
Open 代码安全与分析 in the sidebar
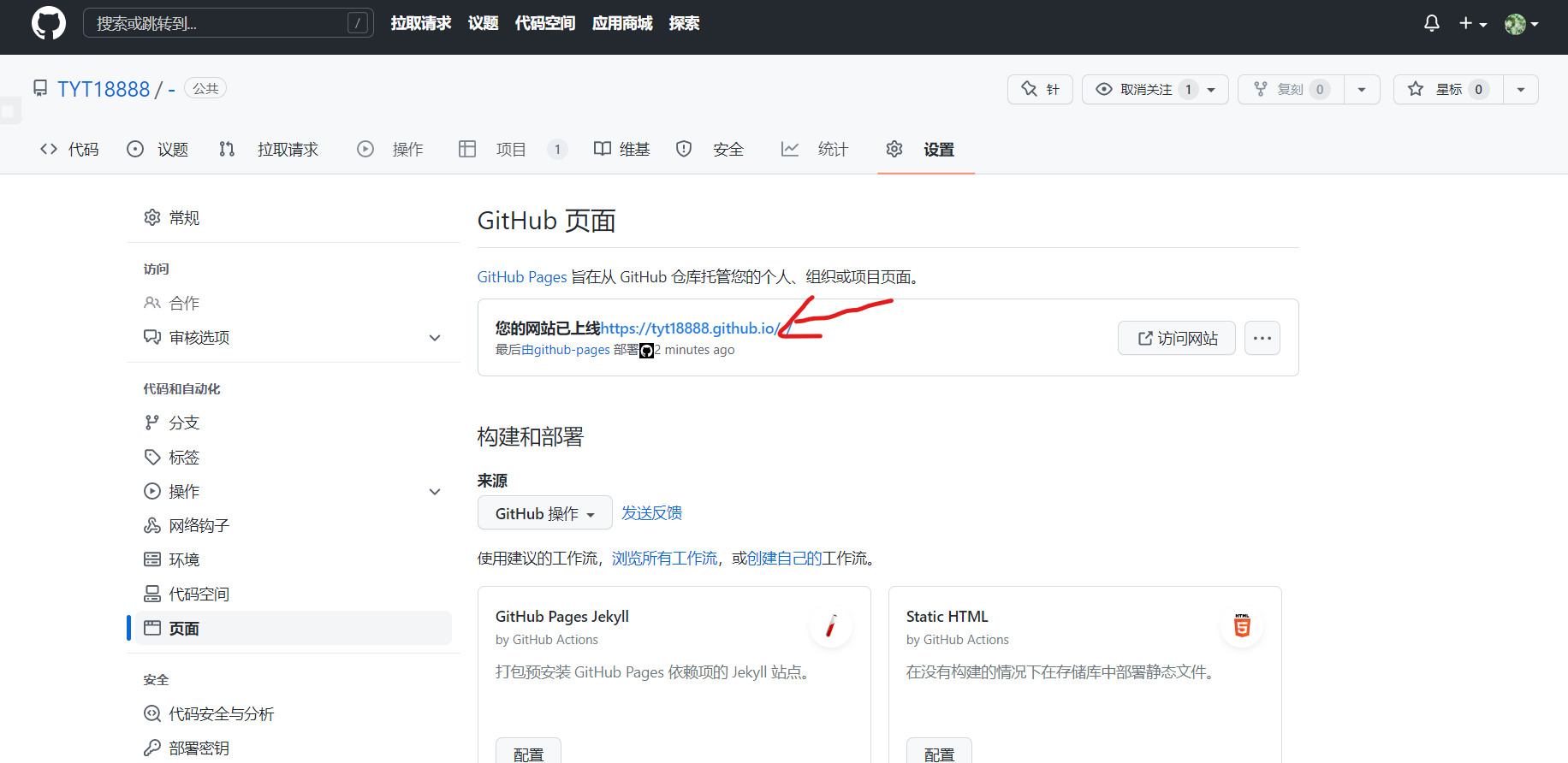pyautogui.click(x=294, y=714)
